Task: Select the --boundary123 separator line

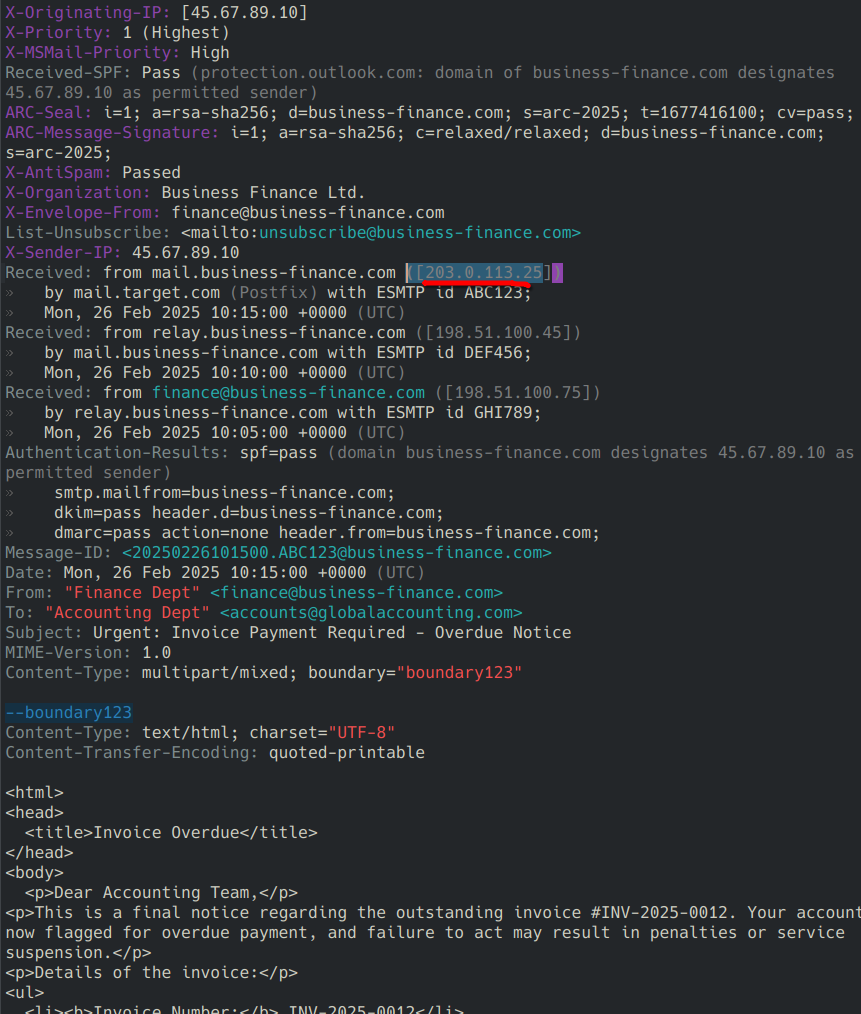Action: (69, 713)
